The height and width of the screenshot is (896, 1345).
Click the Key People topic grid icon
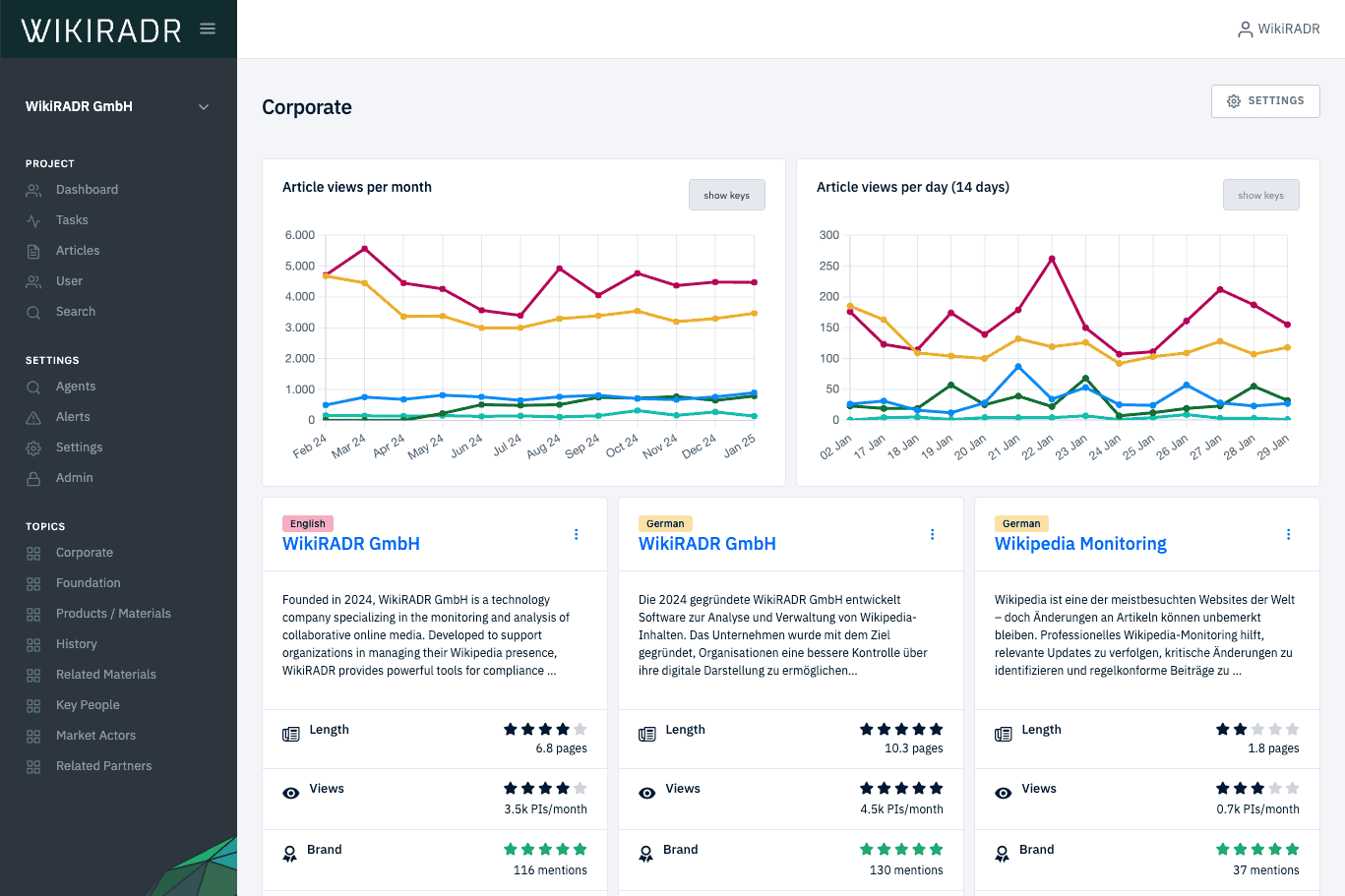[33, 705]
